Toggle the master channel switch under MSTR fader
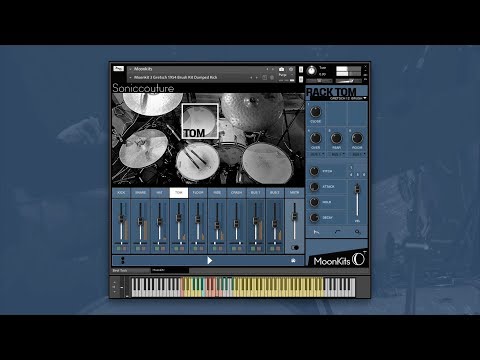 pyautogui.click(x=295, y=248)
